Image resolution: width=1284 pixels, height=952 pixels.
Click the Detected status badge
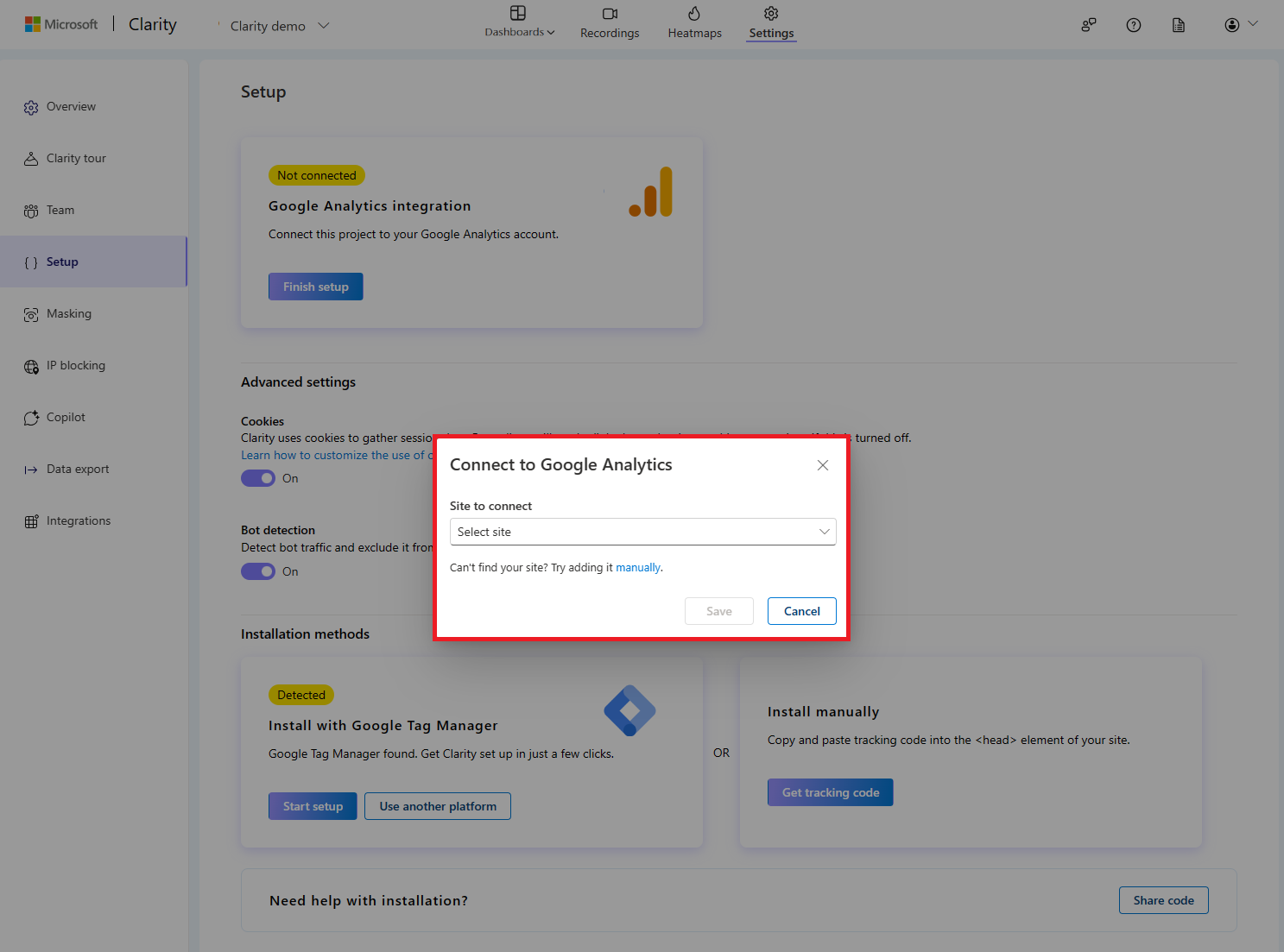(301, 695)
